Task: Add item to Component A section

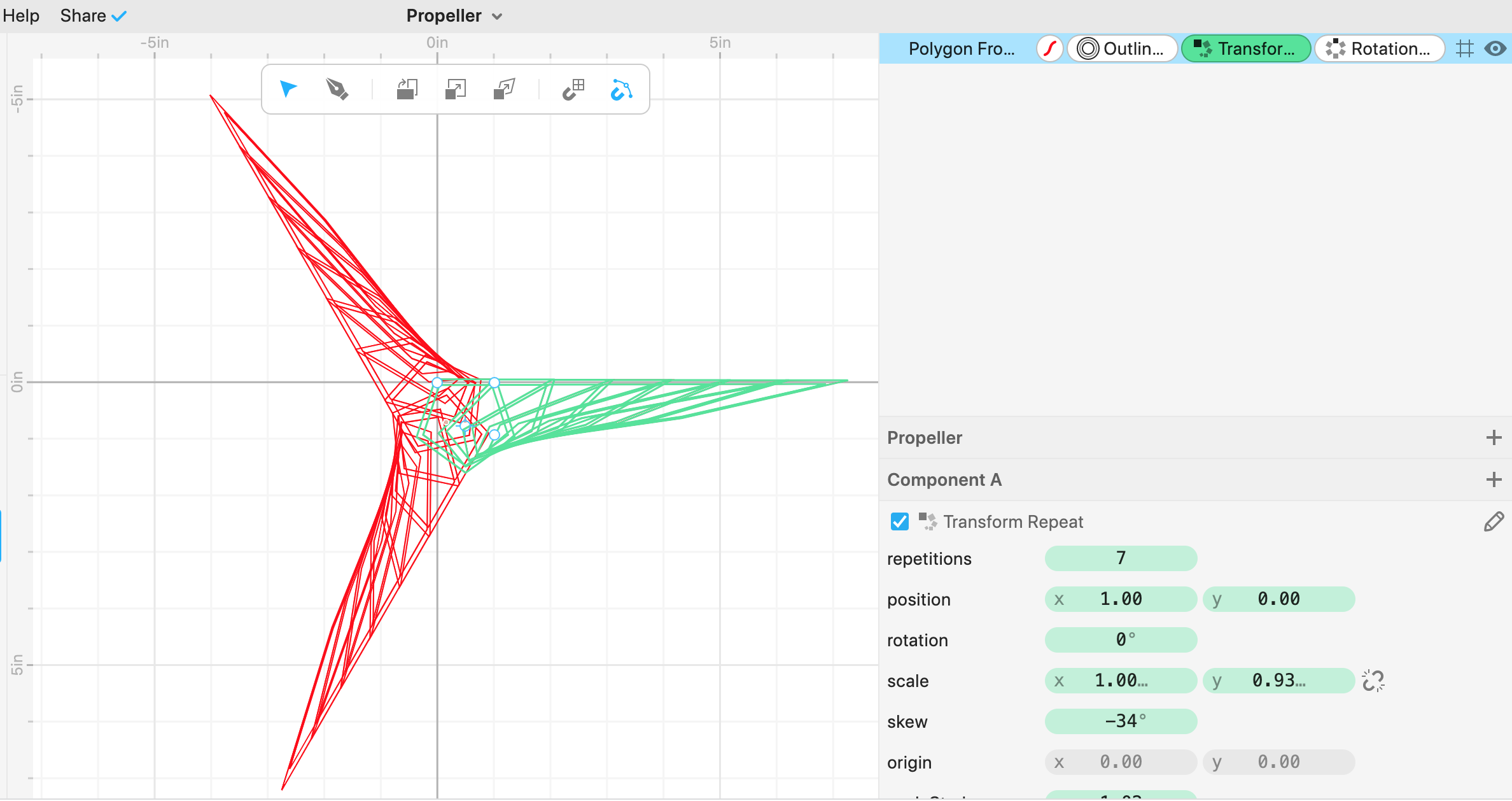Action: (1494, 479)
